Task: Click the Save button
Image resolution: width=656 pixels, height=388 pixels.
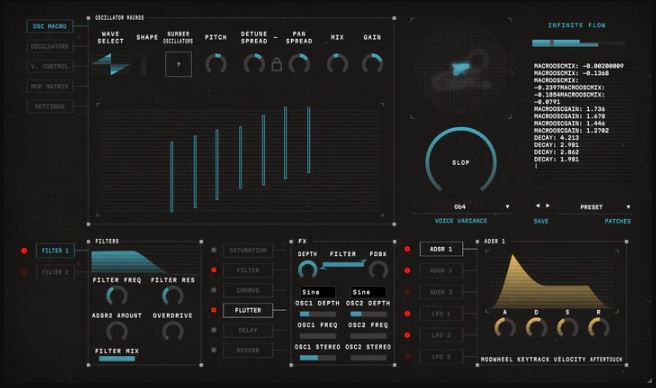Action: [x=541, y=221]
